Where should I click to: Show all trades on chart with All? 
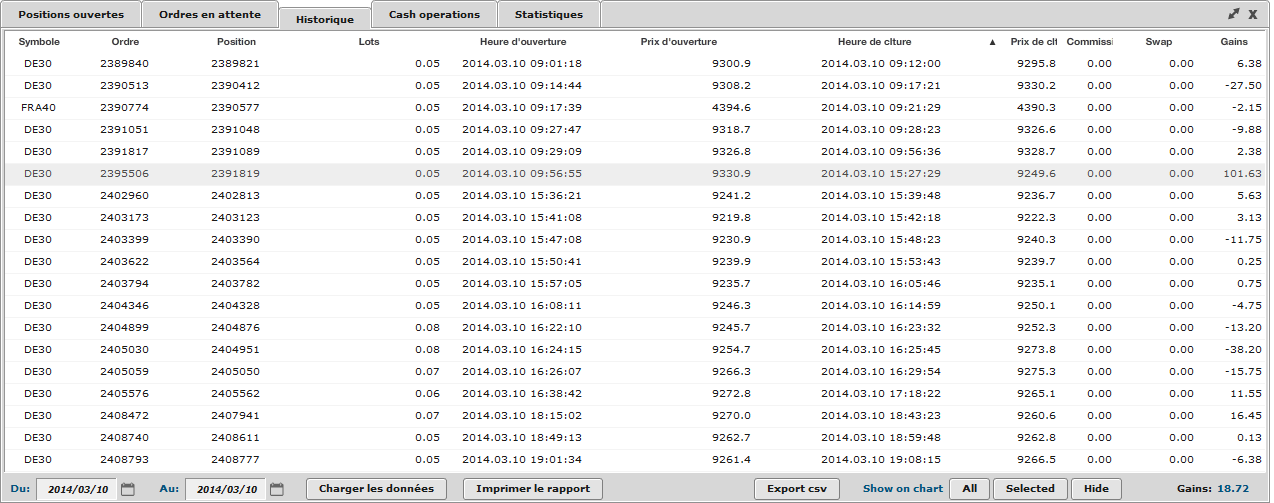[968, 489]
